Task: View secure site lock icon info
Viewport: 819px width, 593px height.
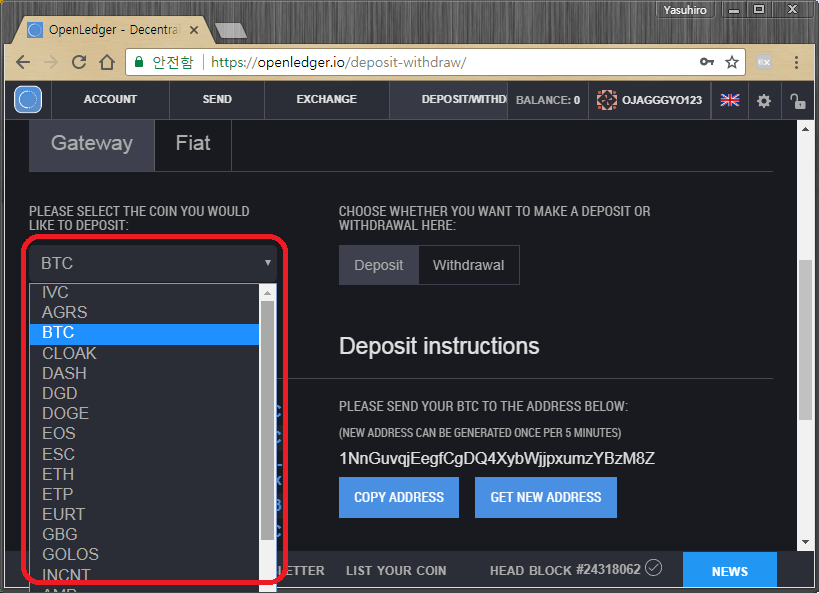Action: click(139, 62)
